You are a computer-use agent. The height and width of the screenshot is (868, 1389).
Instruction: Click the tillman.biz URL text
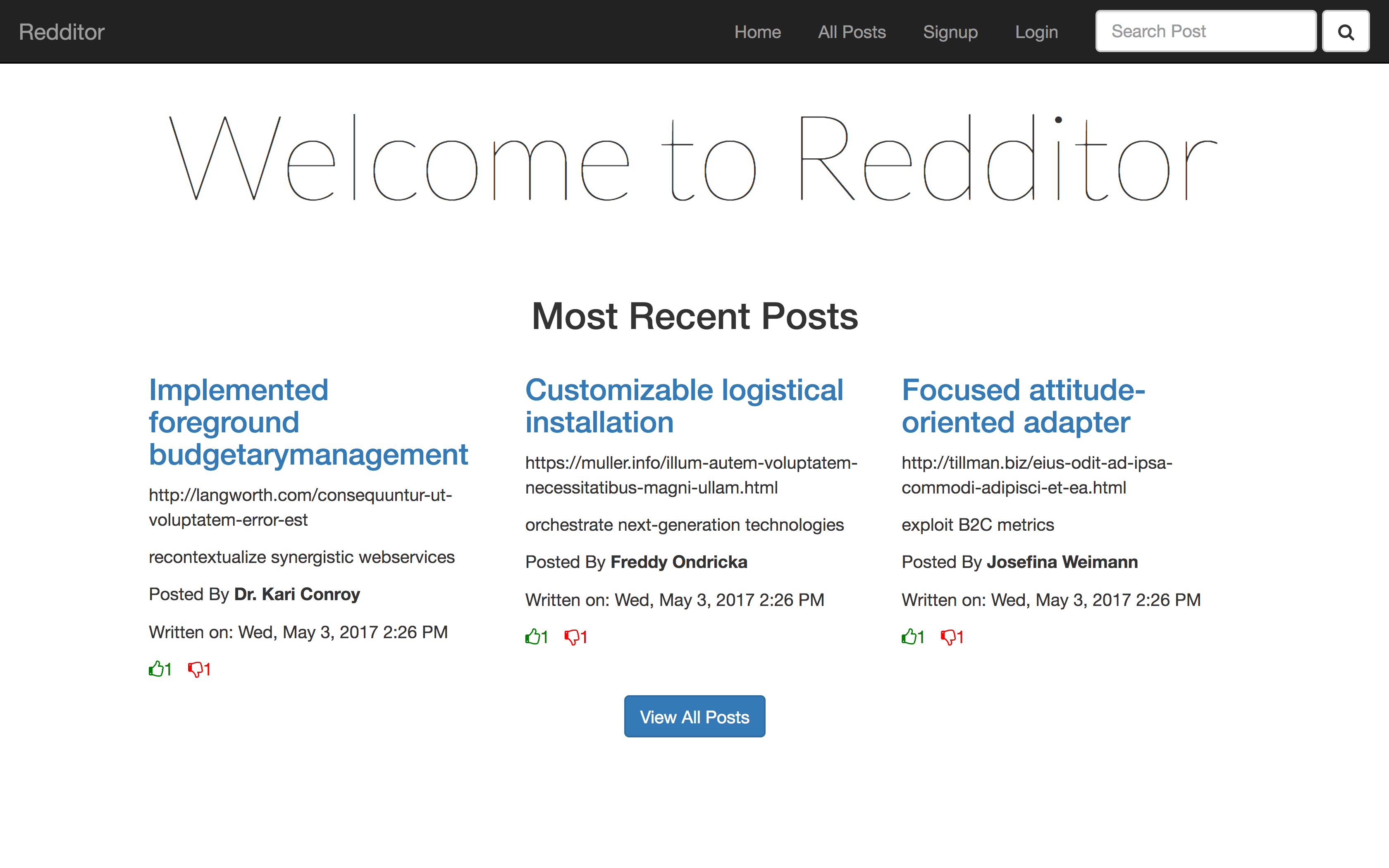(1037, 475)
